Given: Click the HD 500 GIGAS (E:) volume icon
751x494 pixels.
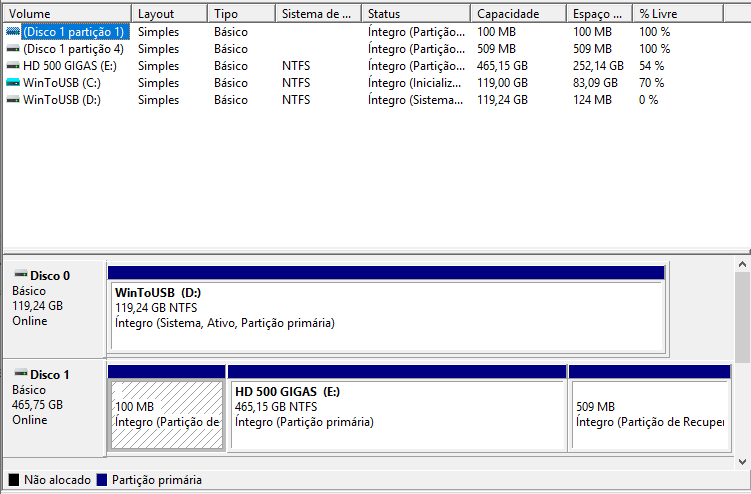Looking at the screenshot, I should [13, 66].
